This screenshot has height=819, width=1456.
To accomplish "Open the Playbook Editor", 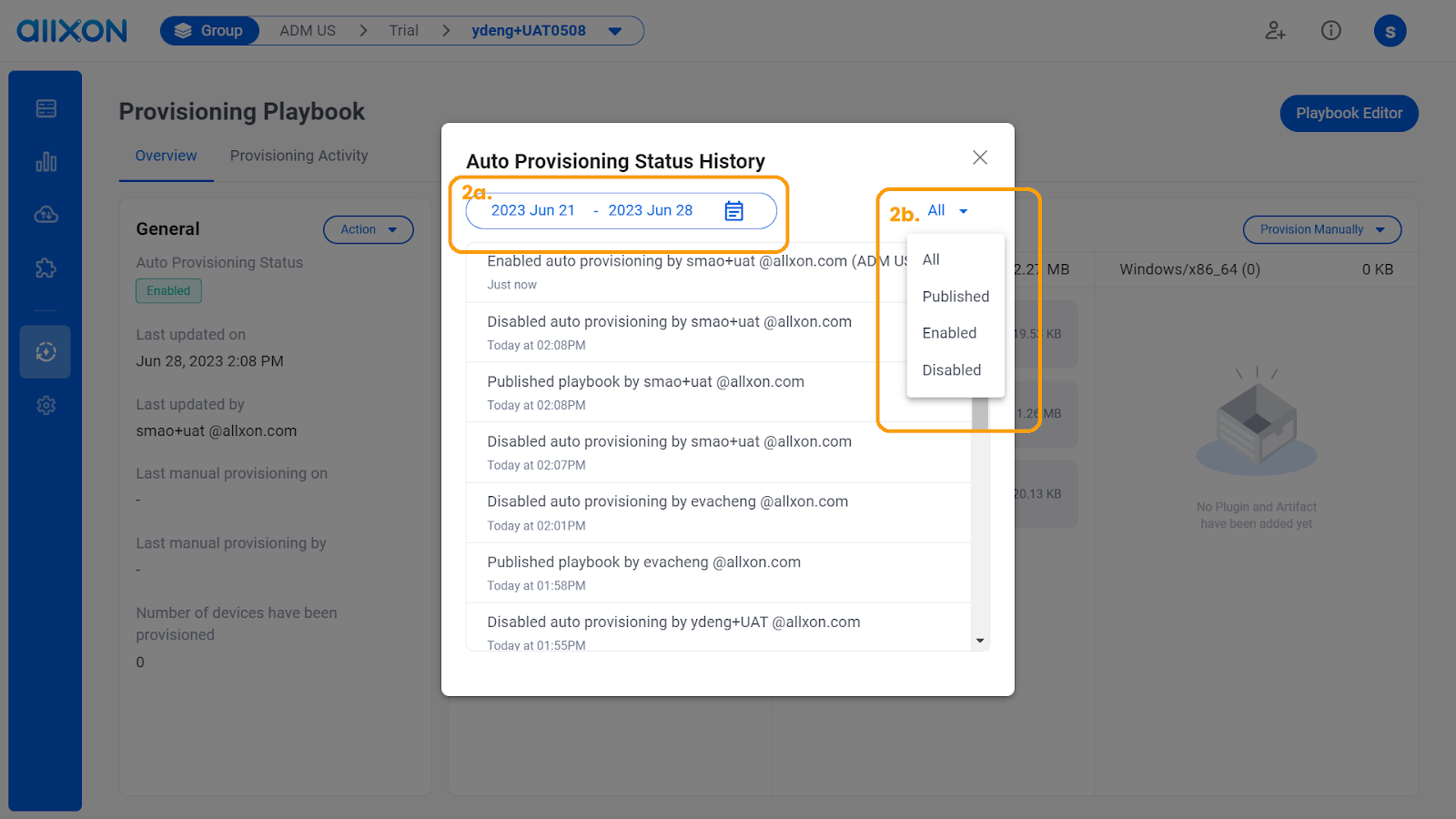I will click(1349, 114).
